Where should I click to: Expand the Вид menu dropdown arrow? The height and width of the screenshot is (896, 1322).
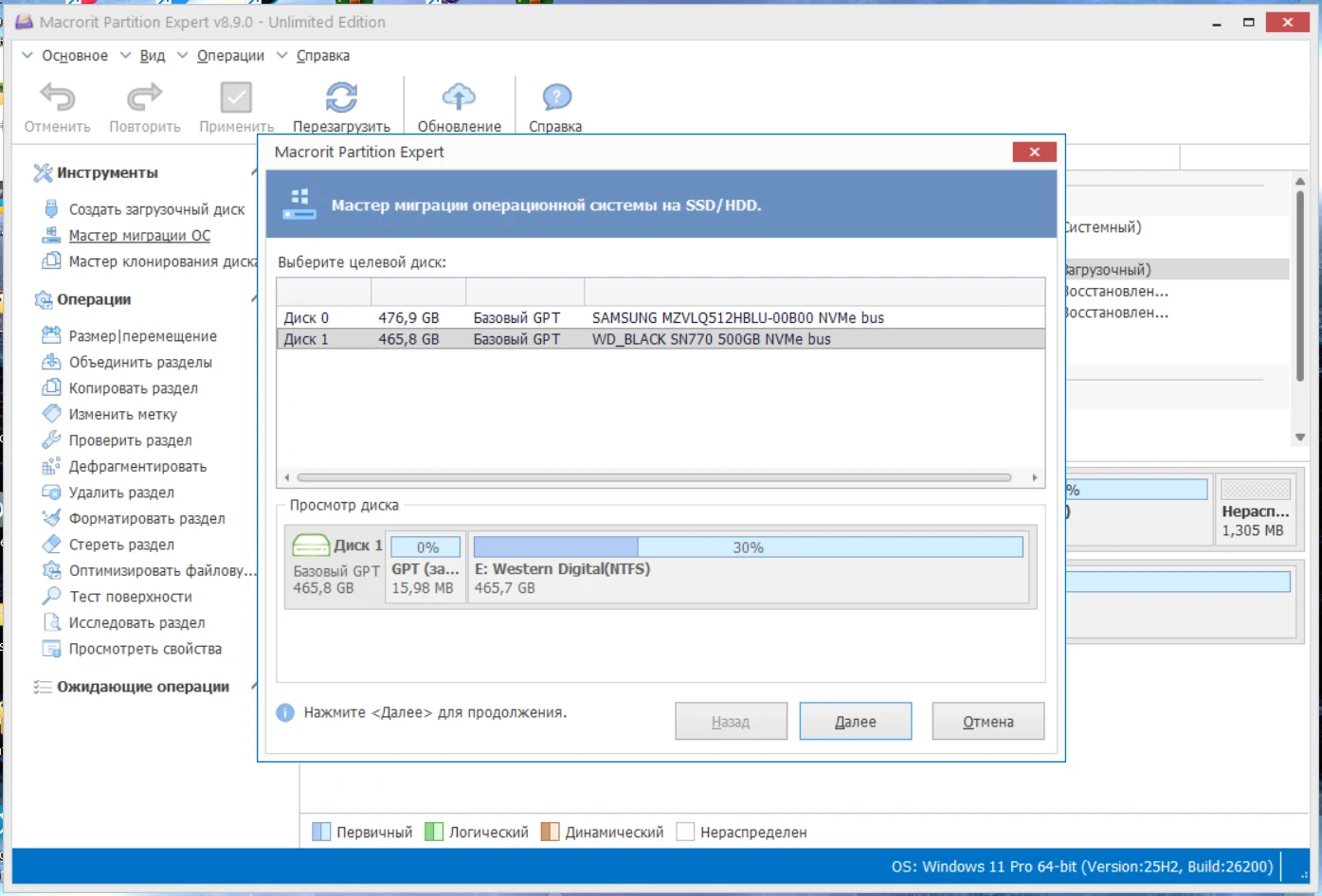[126, 56]
